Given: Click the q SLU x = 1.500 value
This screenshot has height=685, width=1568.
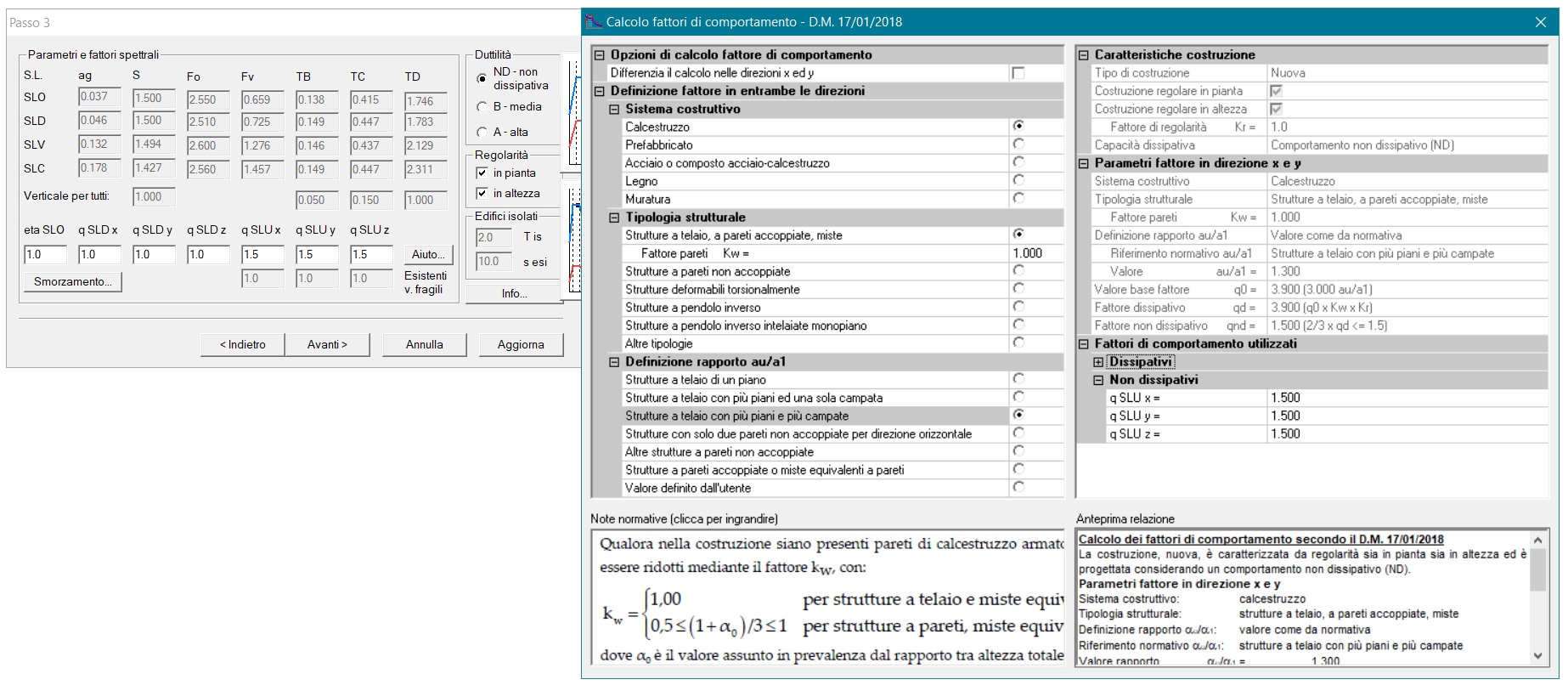Looking at the screenshot, I should (x=1407, y=398).
